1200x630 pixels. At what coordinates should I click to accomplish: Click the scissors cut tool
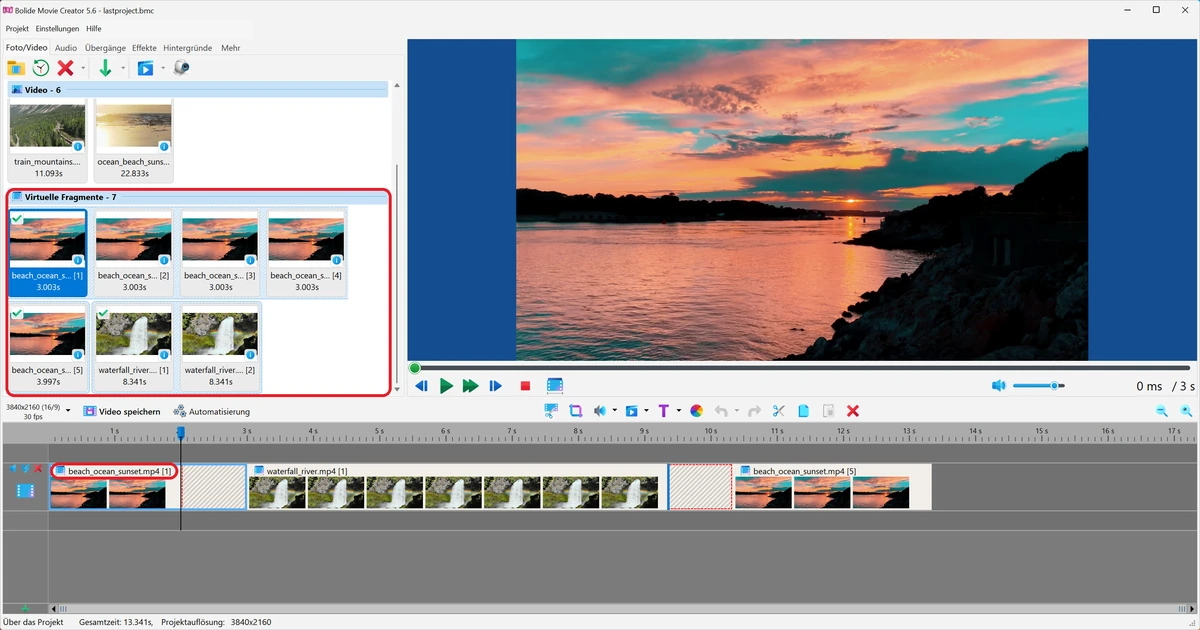[x=779, y=411]
